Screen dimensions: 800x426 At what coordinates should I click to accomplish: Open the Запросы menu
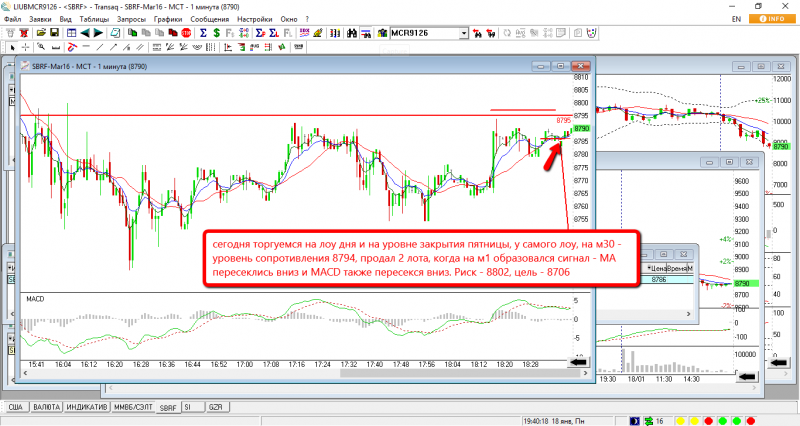pyautogui.click(x=131, y=19)
